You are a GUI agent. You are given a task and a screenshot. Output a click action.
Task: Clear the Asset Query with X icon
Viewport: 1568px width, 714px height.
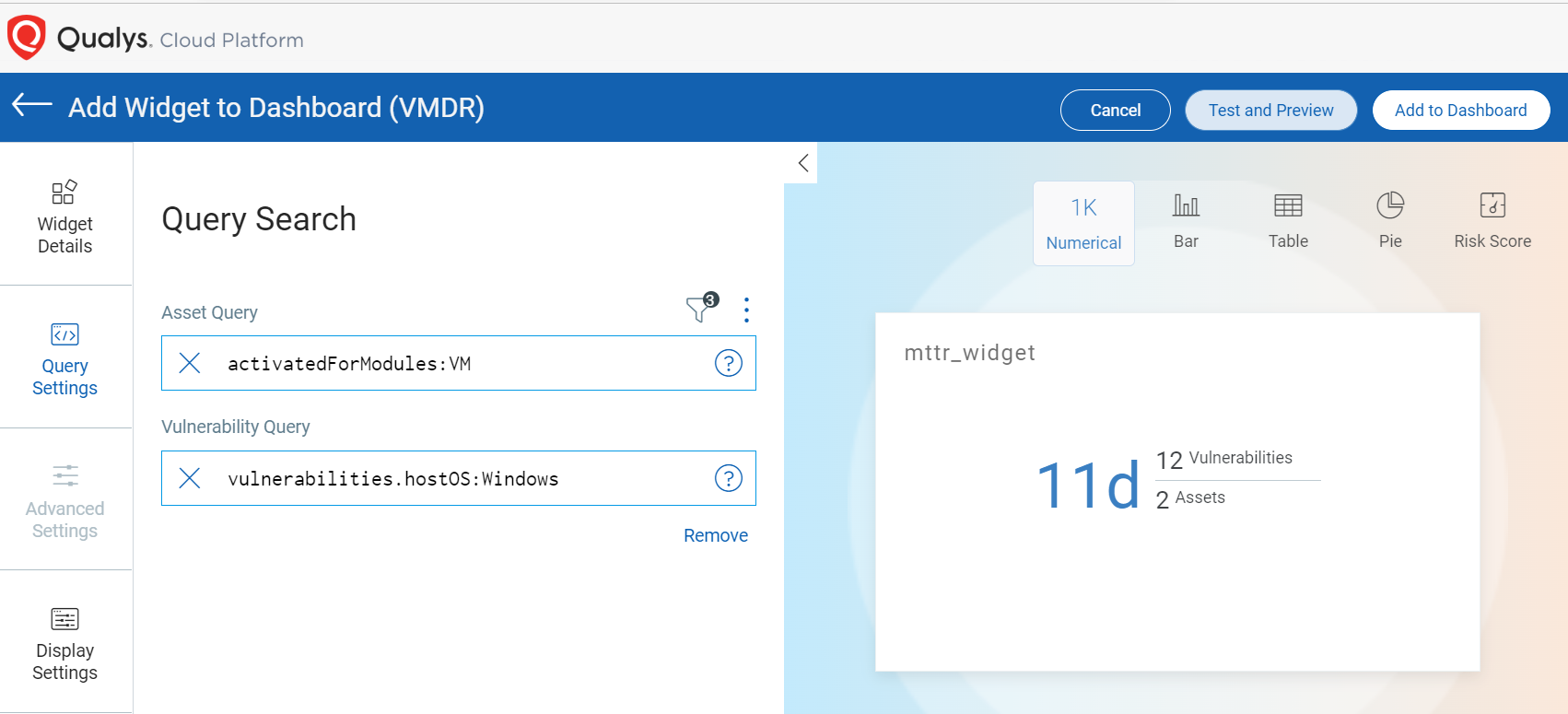(x=190, y=363)
